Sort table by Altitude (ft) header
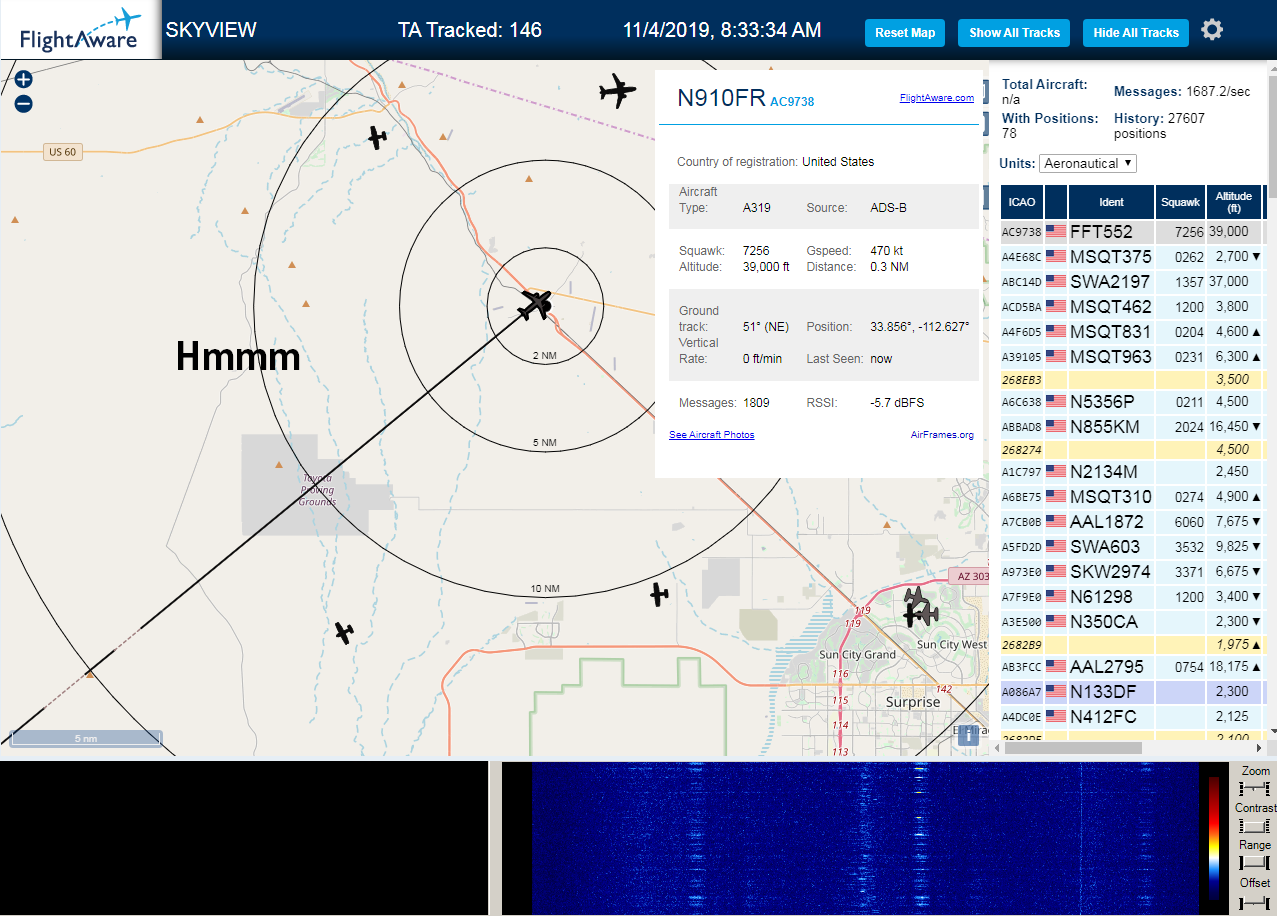Viewport: 1277px width, 917px height. pos(1234,202)
